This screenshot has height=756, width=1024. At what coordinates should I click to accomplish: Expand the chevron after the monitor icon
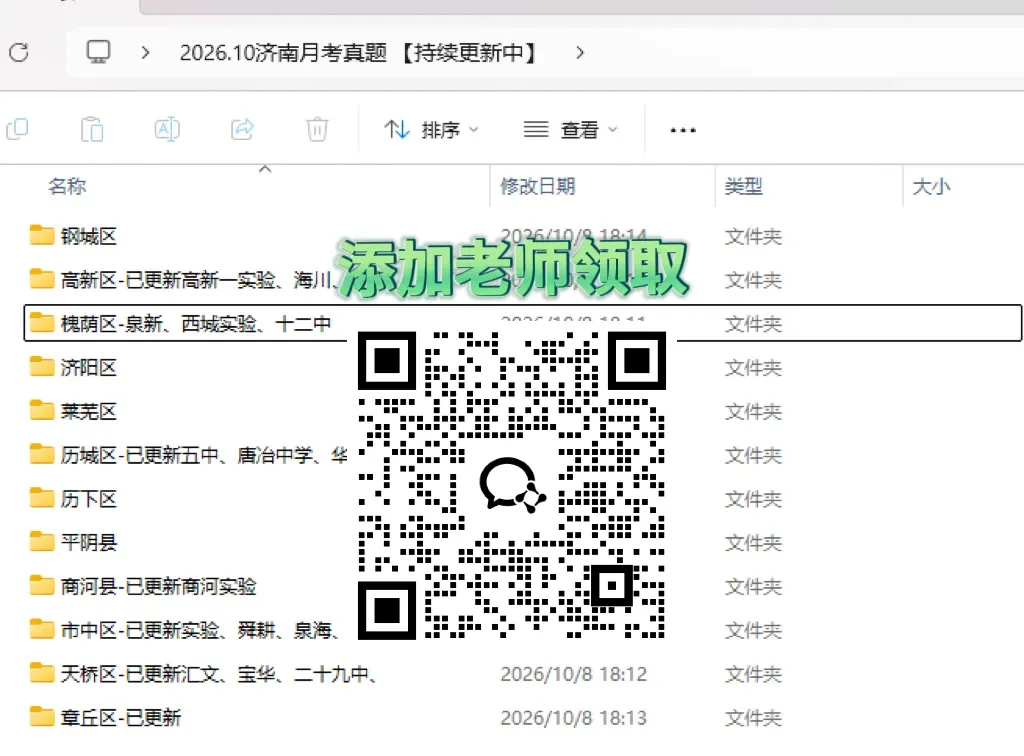[146, 52]
